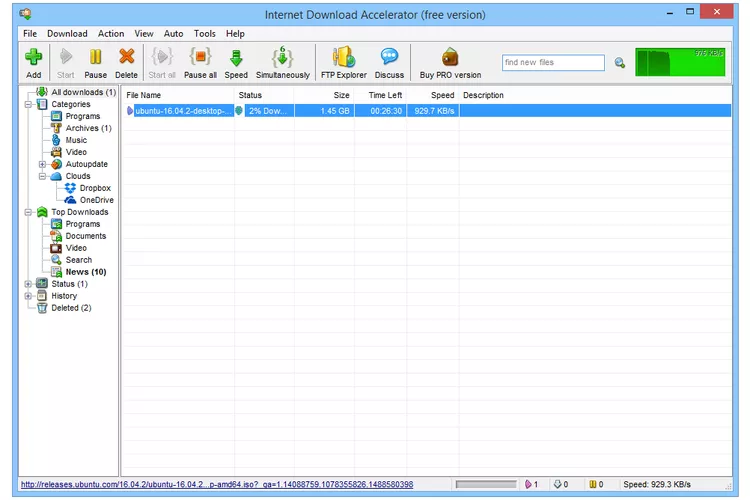Open the Download menu
750x500 pixels.
[67, 34]
